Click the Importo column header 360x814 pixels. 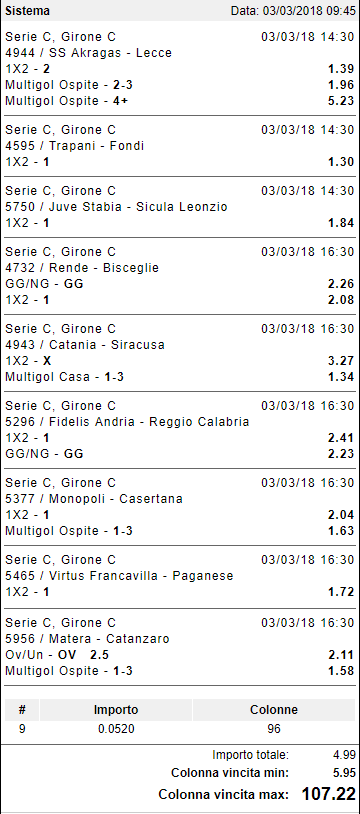pyautogui.click(x=116, y=710)
